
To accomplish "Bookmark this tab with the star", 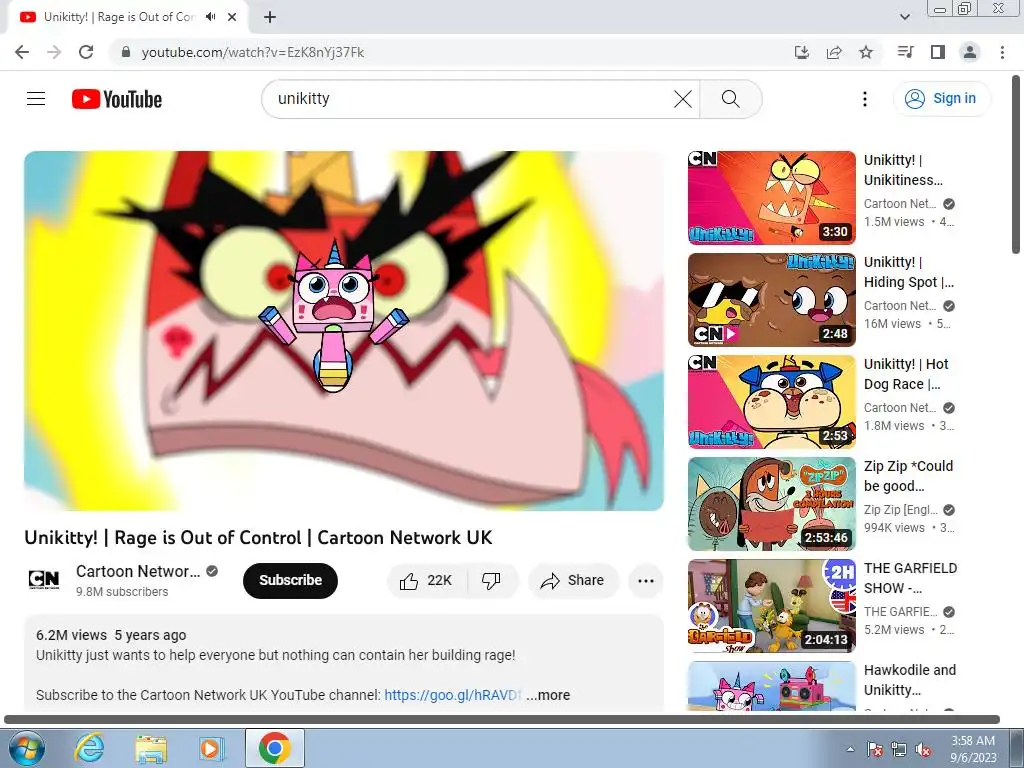I will pyautogui.click(x=866, y=52).
